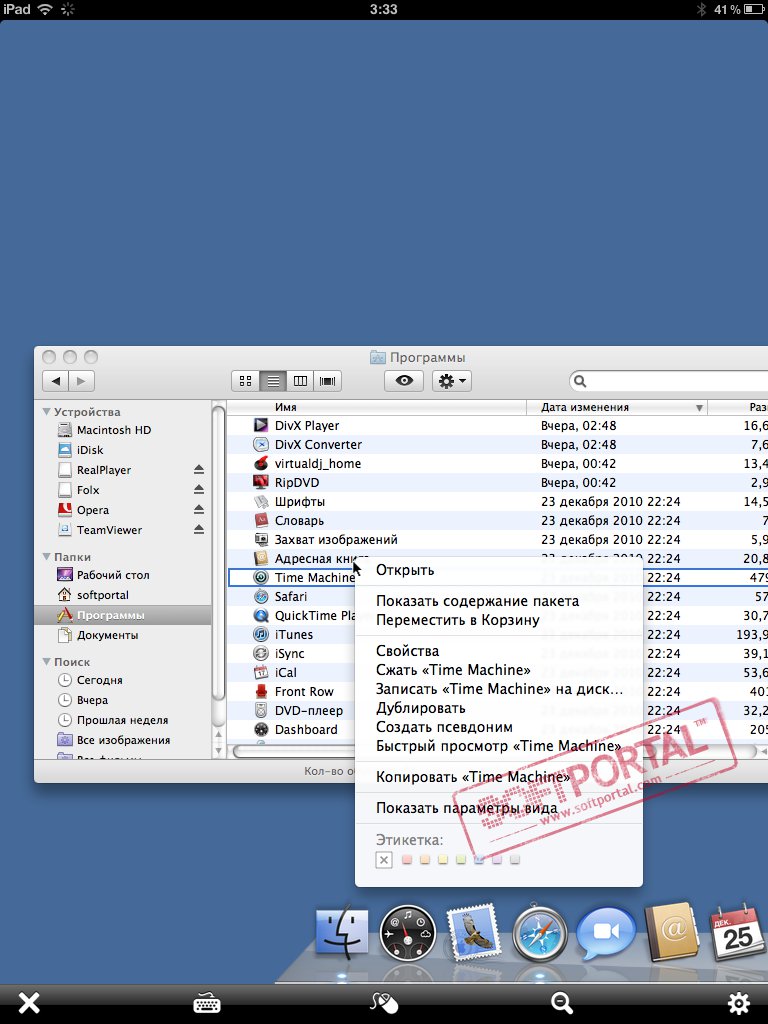
Task: Click the Finder search field
Action: point(669,381)
